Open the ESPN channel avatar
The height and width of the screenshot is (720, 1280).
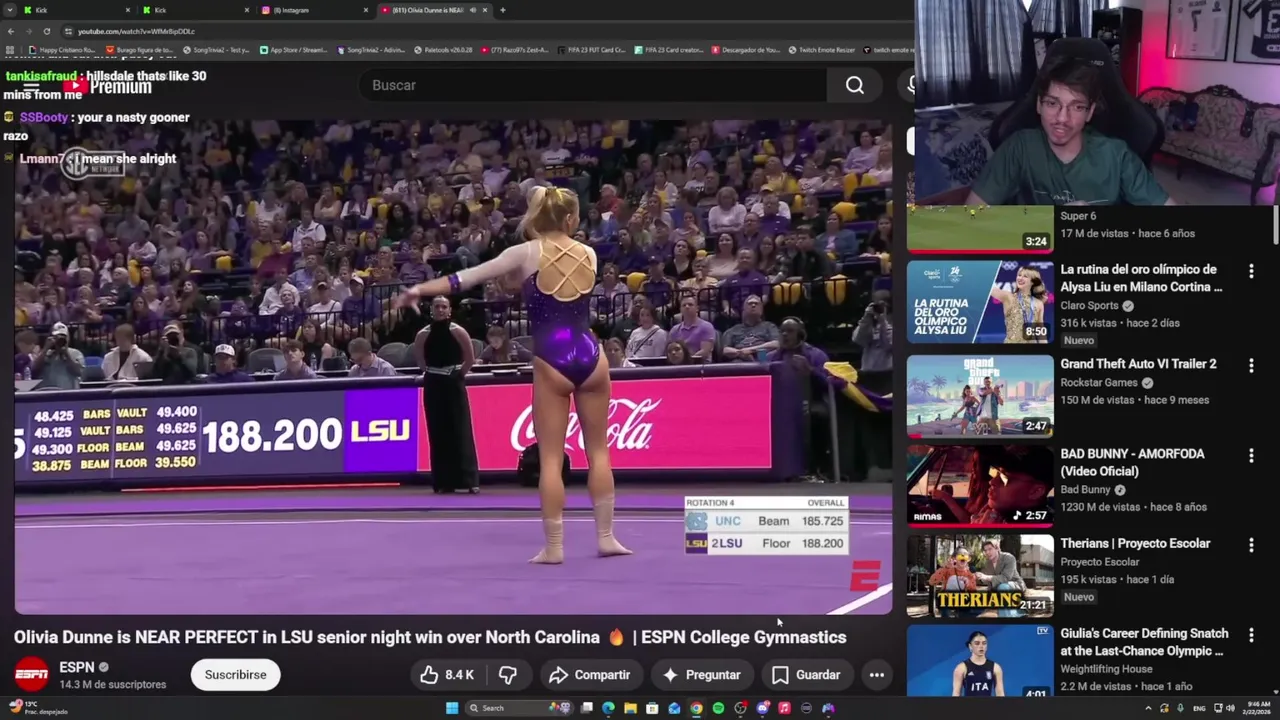point(31,675)
